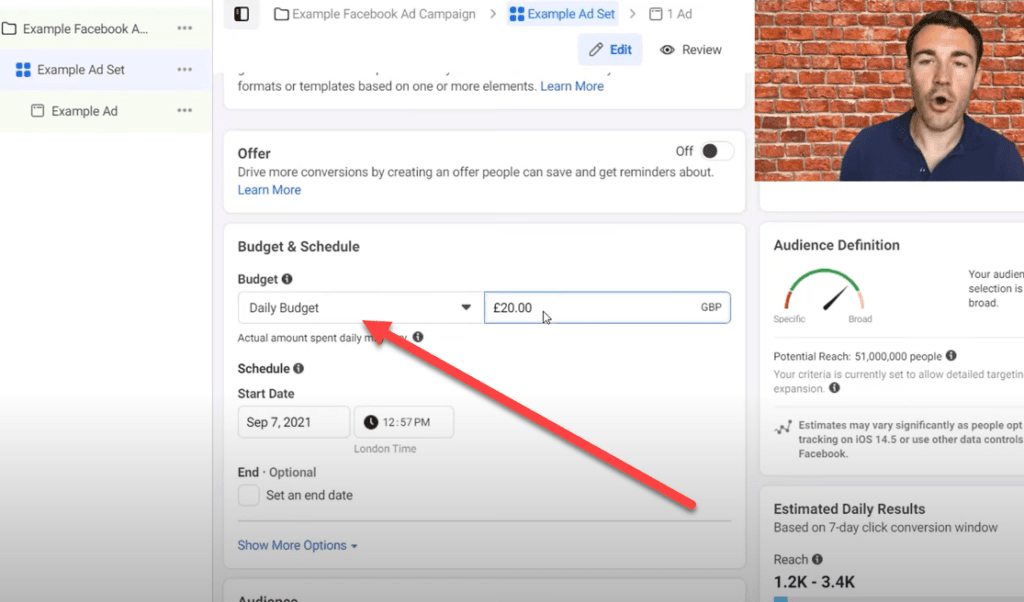Show Reach info icon in Estimated Results

pos(817,560)
